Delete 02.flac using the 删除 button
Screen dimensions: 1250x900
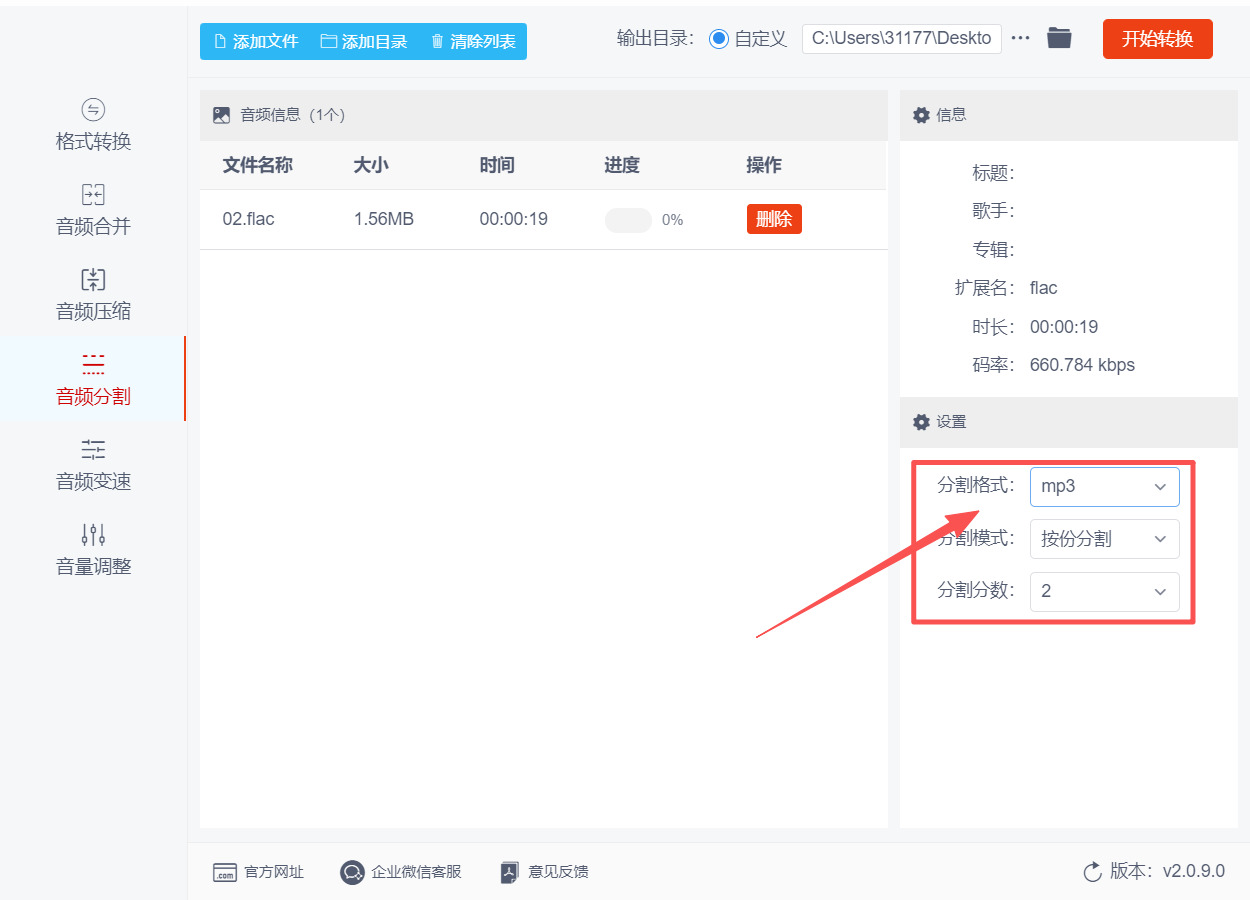[774, 220]
